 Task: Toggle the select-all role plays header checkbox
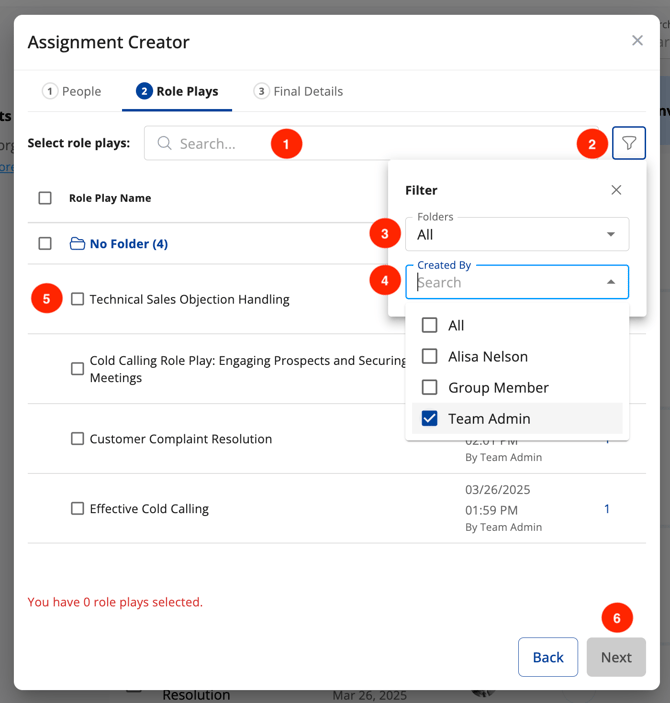(45, 198)
